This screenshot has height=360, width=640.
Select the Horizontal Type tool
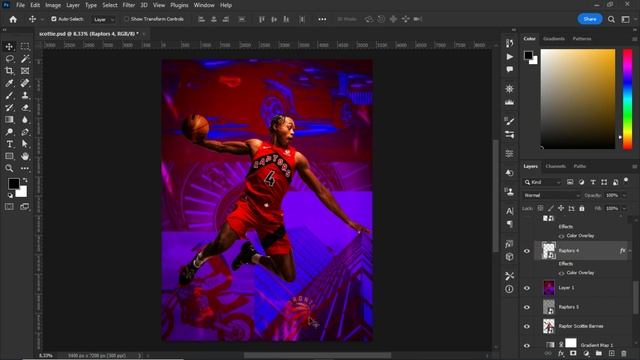tap(9, 144)
